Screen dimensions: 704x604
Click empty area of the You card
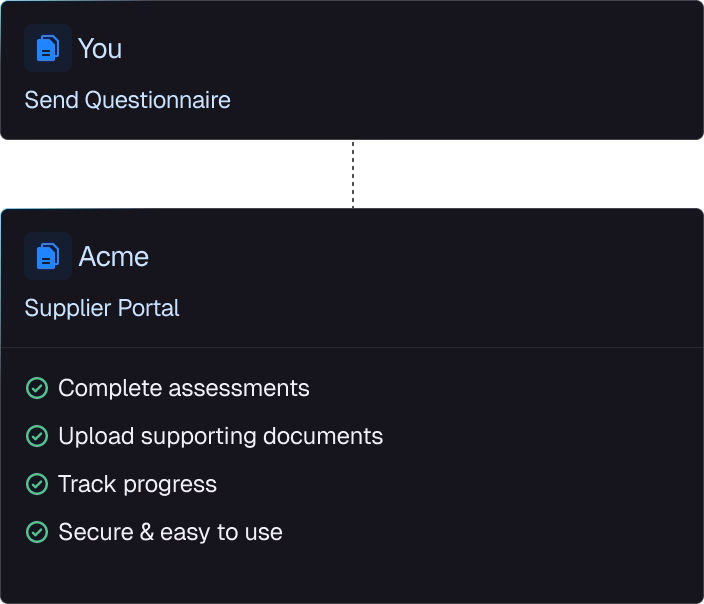point(449,70)
